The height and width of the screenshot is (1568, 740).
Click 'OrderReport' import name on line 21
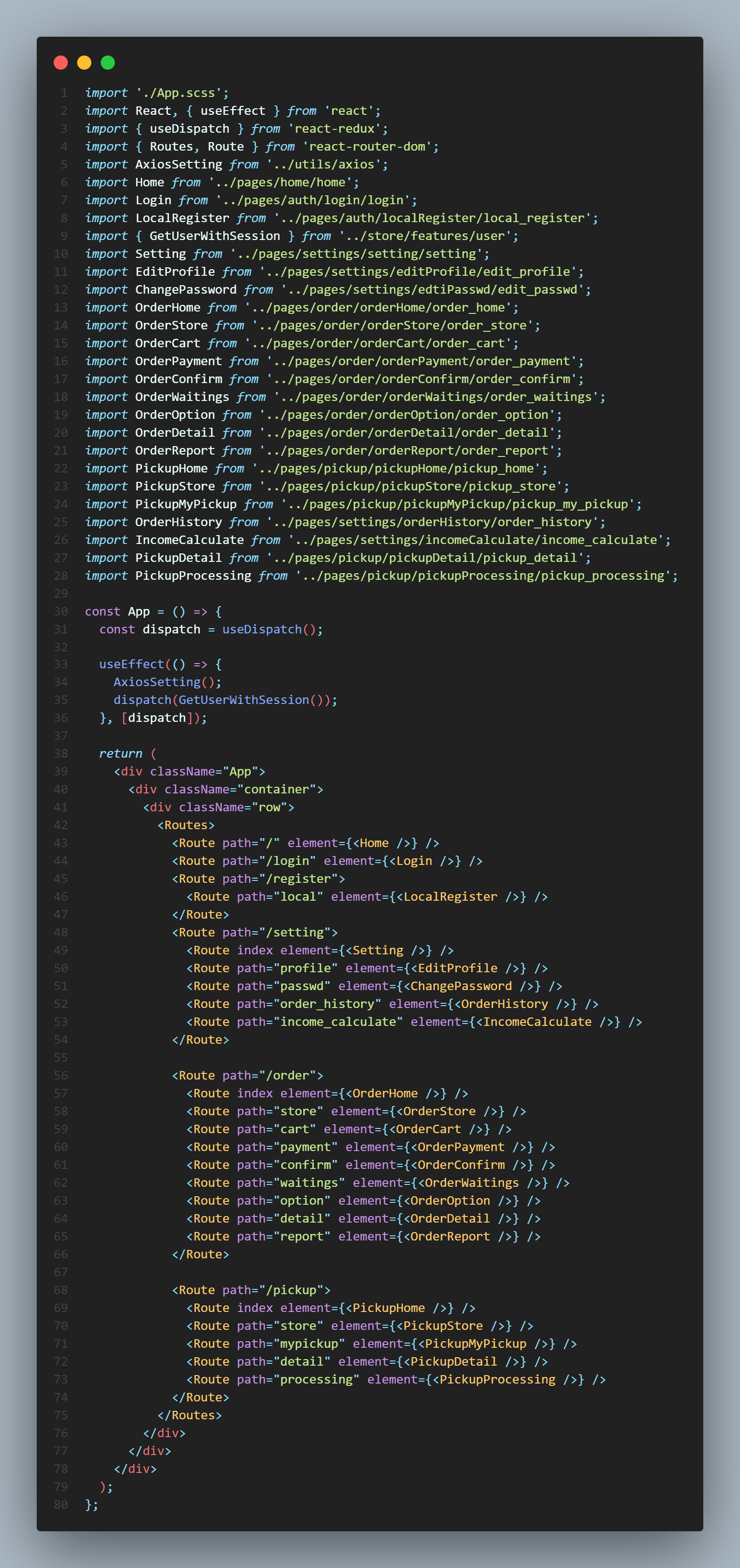click(x=176, y=451)
